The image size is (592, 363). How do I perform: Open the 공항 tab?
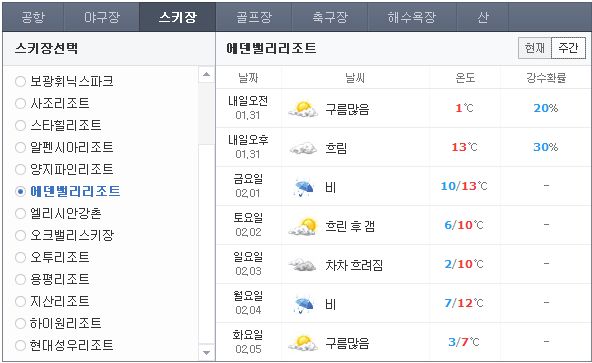coord(33,17)
